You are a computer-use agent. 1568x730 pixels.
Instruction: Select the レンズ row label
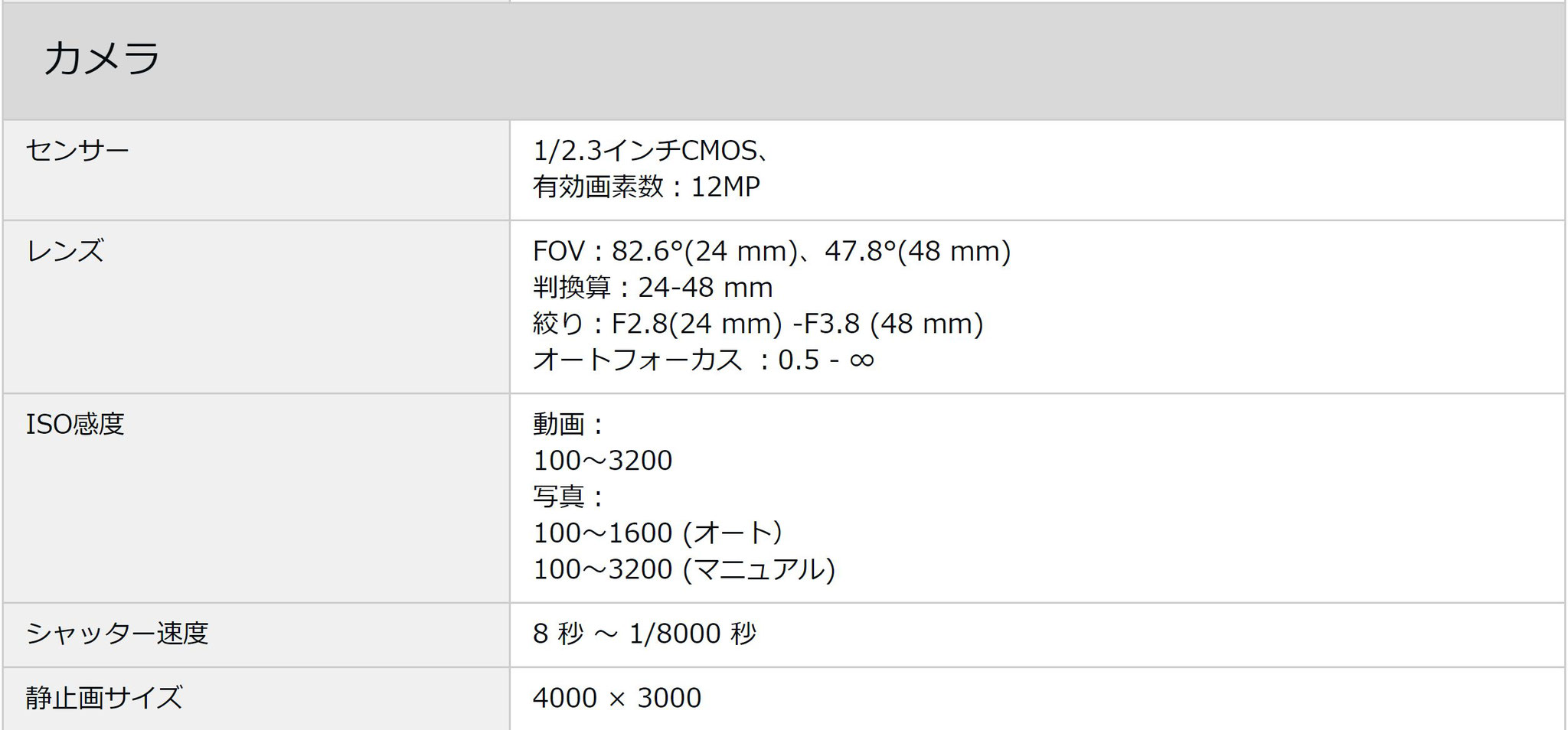64,251
